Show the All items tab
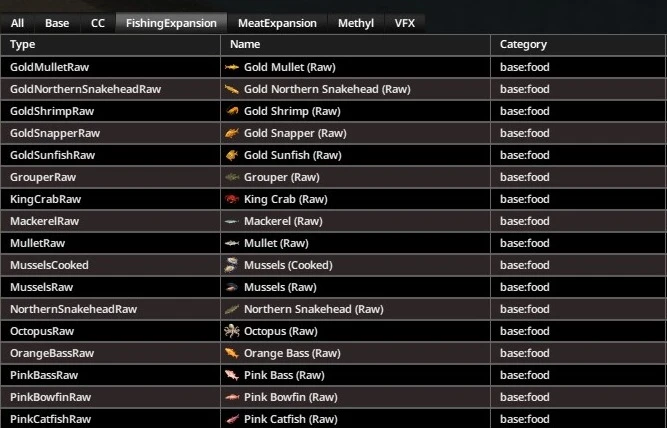Image resolution: width=667 pixels, height=428 pixels. click(18, 22)
